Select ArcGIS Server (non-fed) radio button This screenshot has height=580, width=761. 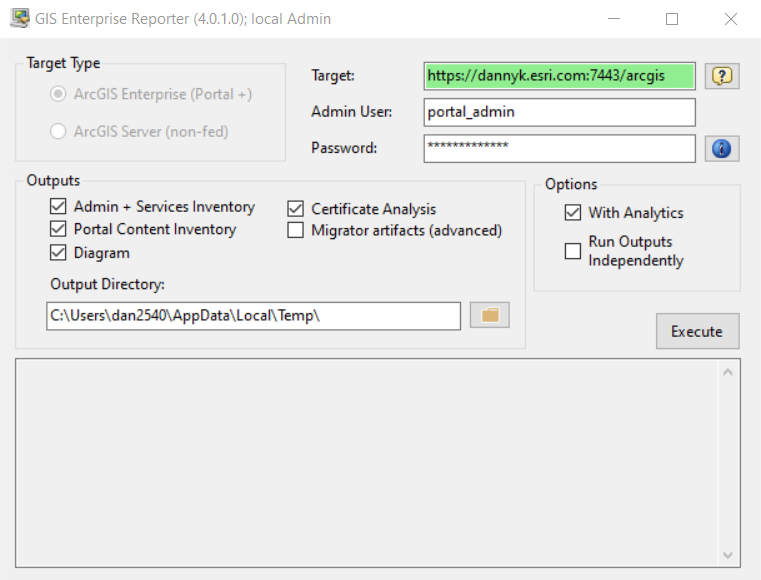(x=58, y=131)
